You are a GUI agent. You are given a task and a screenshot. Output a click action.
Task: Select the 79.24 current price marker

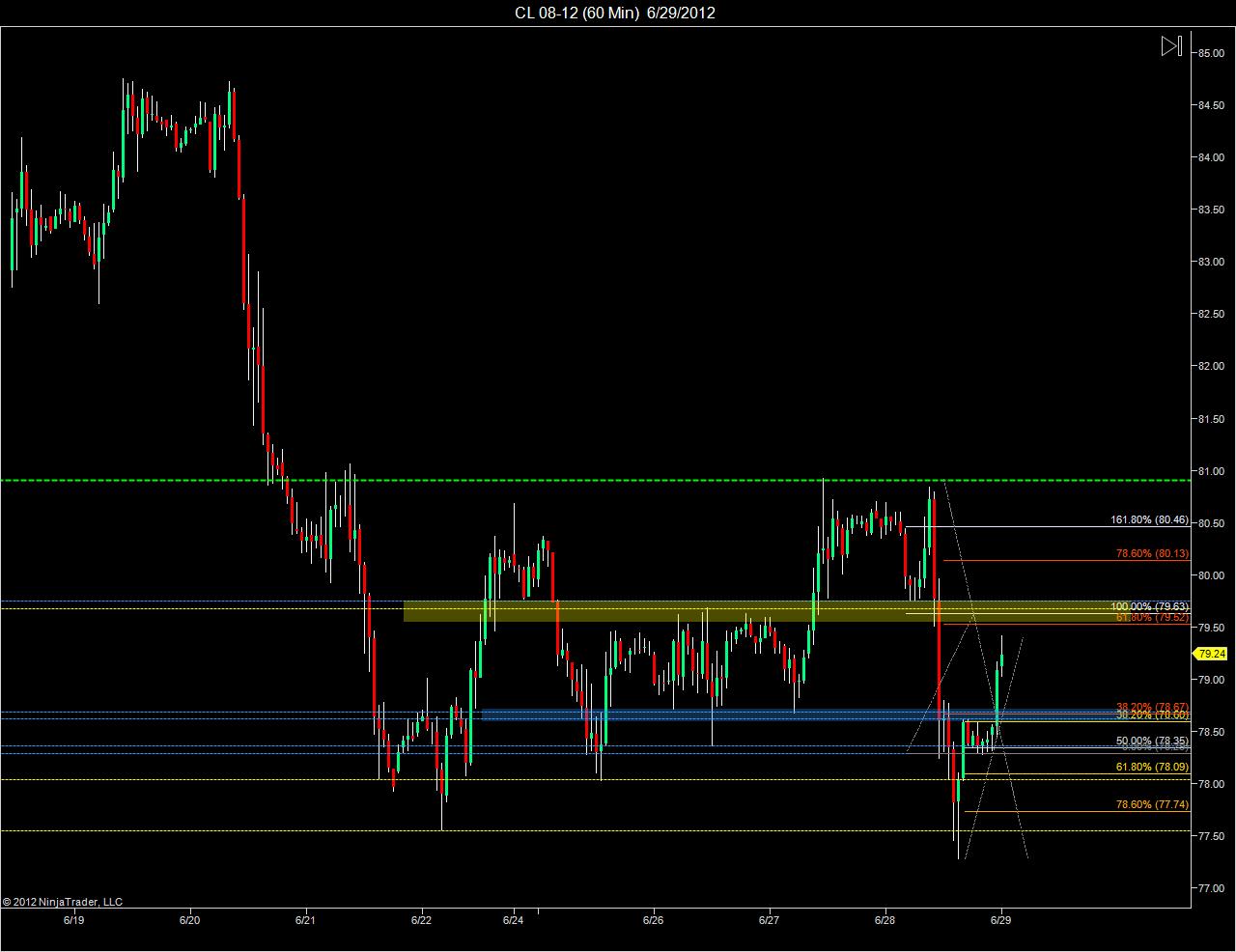point(1211,654)
